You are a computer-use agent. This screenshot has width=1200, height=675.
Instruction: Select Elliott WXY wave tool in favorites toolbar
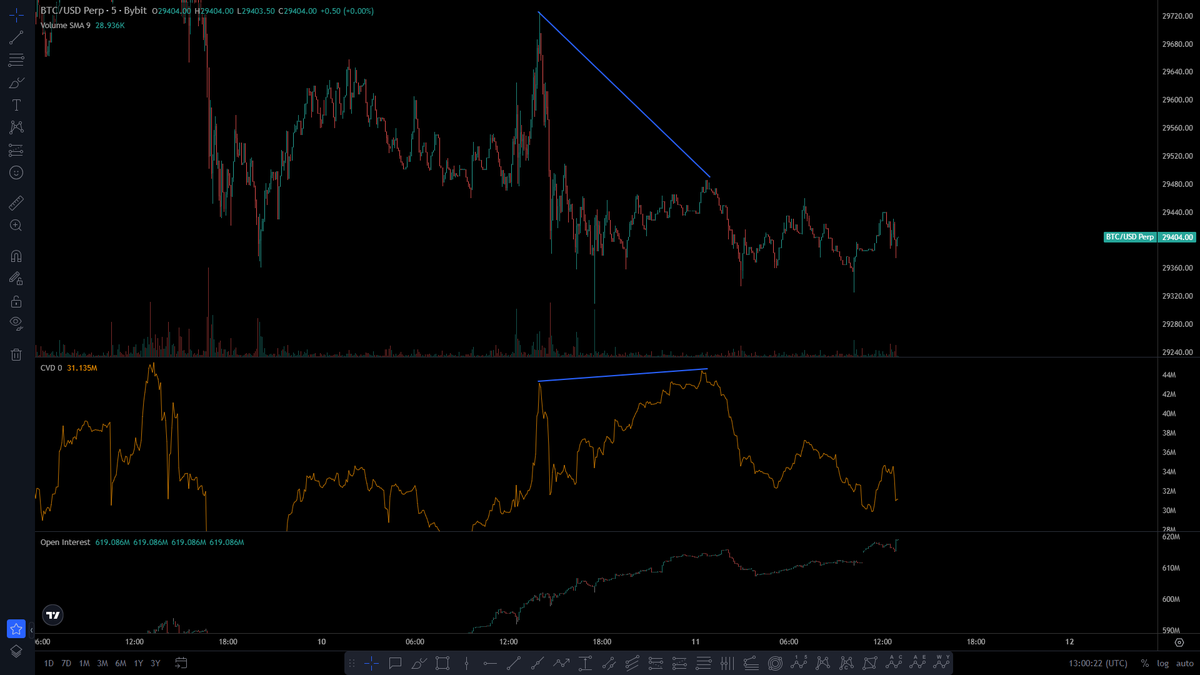click(942, 663)
